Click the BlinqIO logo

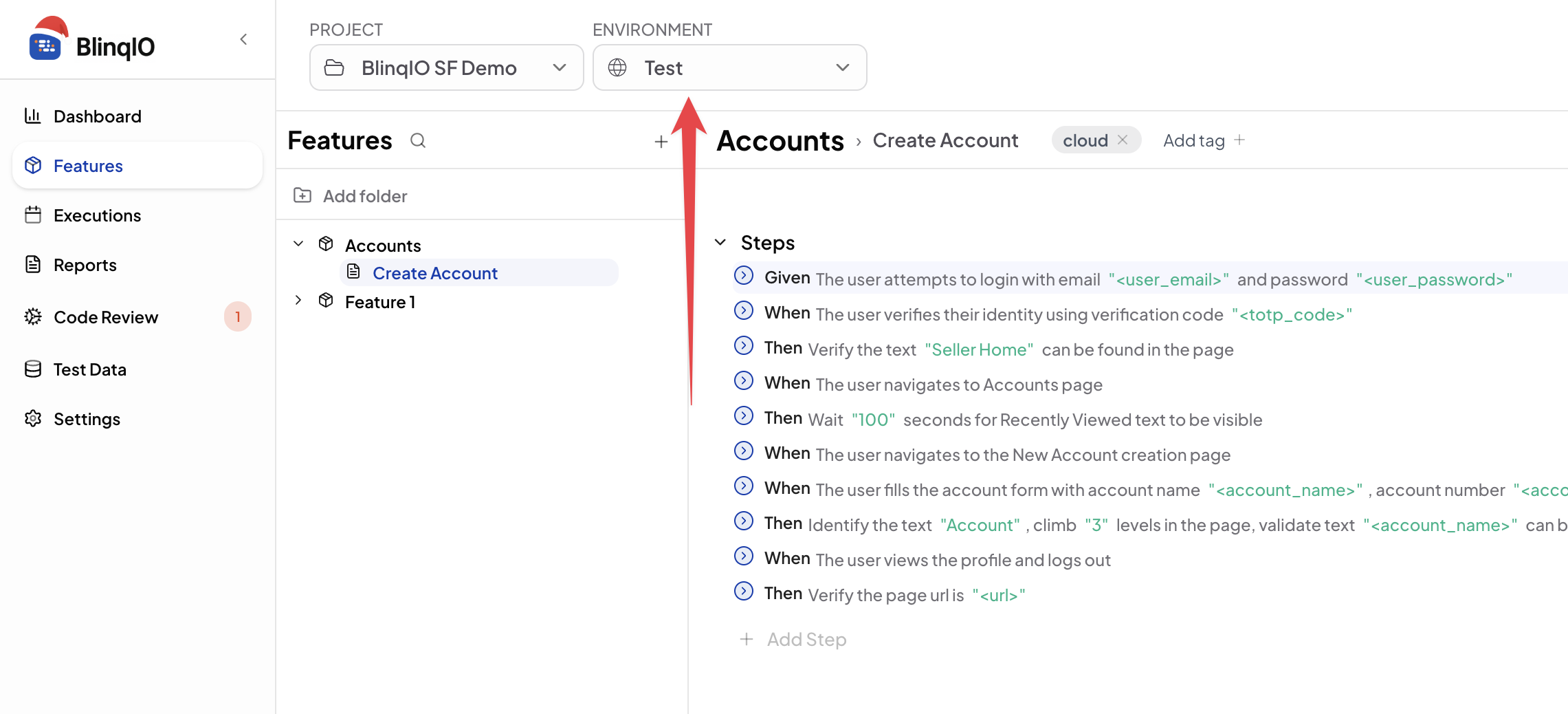click(x=92, y=41)
